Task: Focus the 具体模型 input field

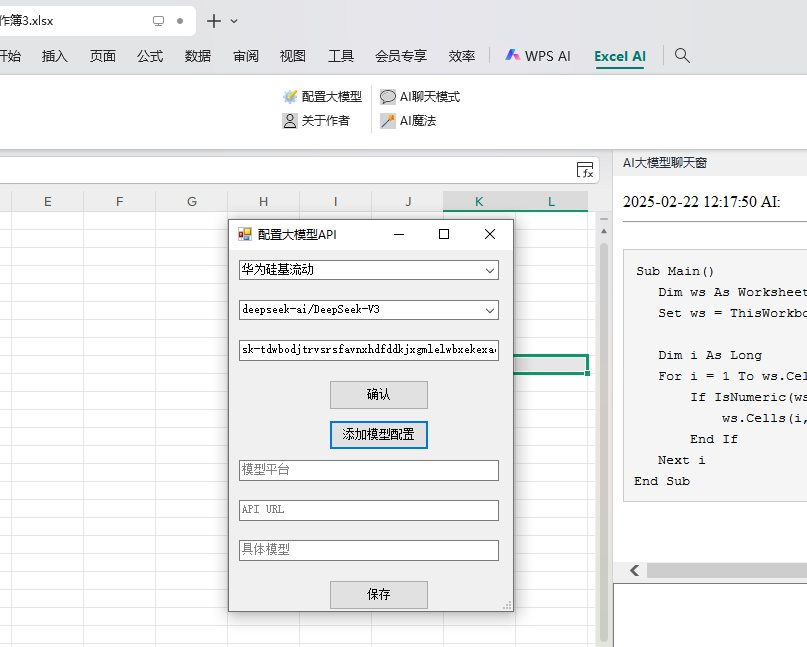Action: 369,550
